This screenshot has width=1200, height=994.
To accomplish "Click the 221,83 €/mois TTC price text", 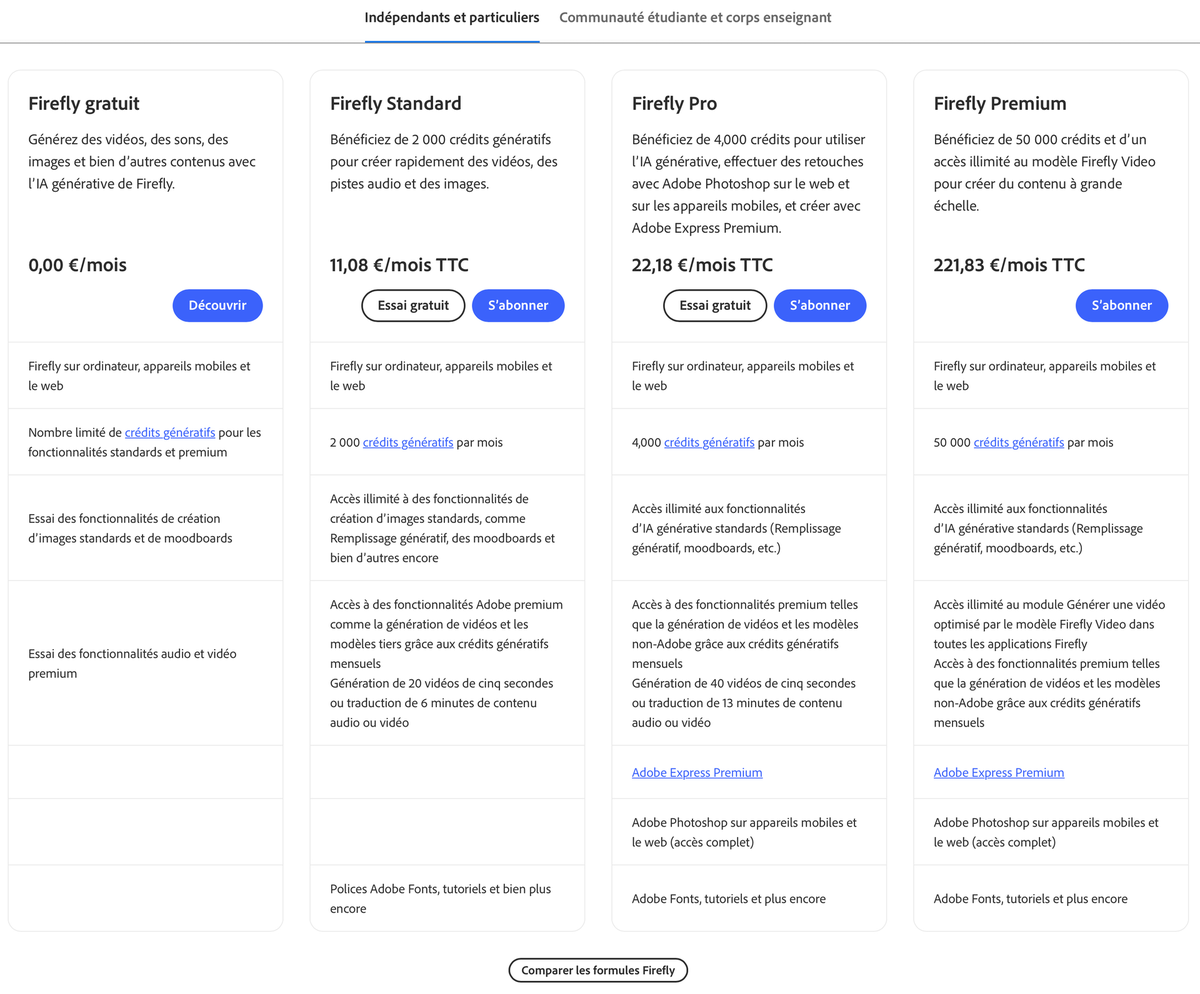I will (x=1009, y=264).
